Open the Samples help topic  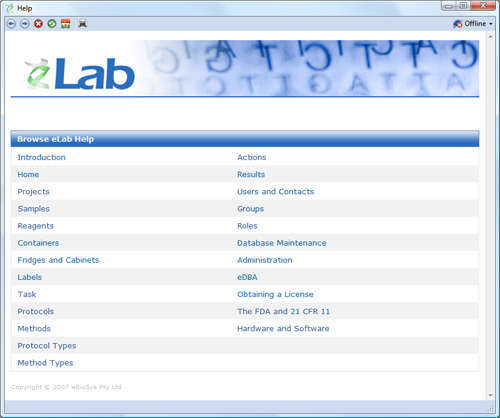pos(33,209)
